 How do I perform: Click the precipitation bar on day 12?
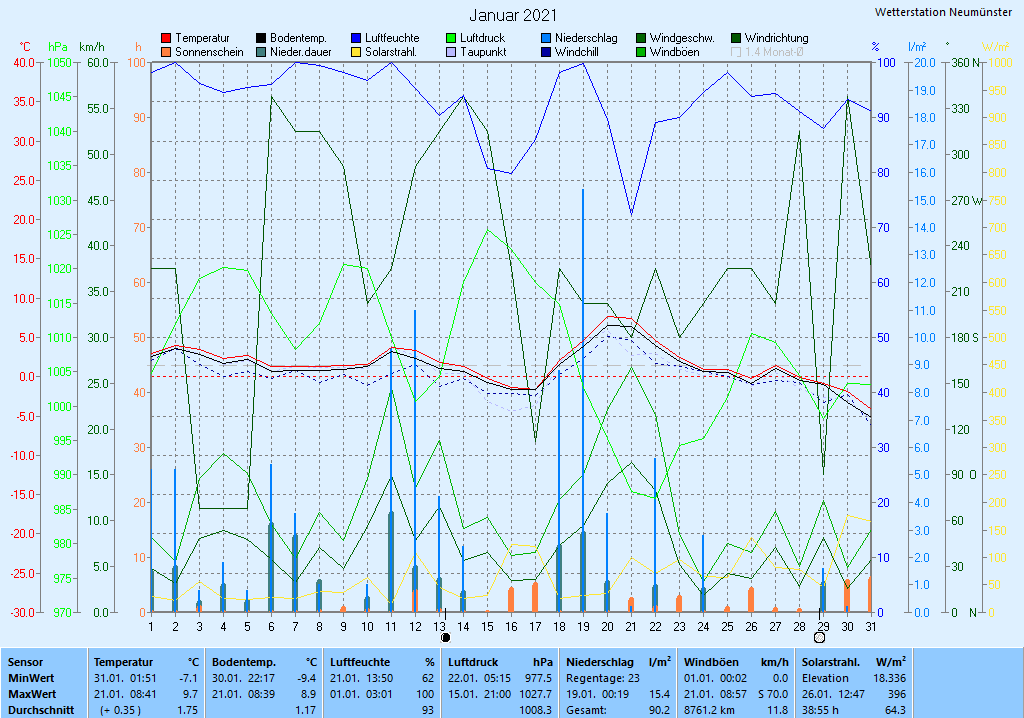(x=415, y=461)
